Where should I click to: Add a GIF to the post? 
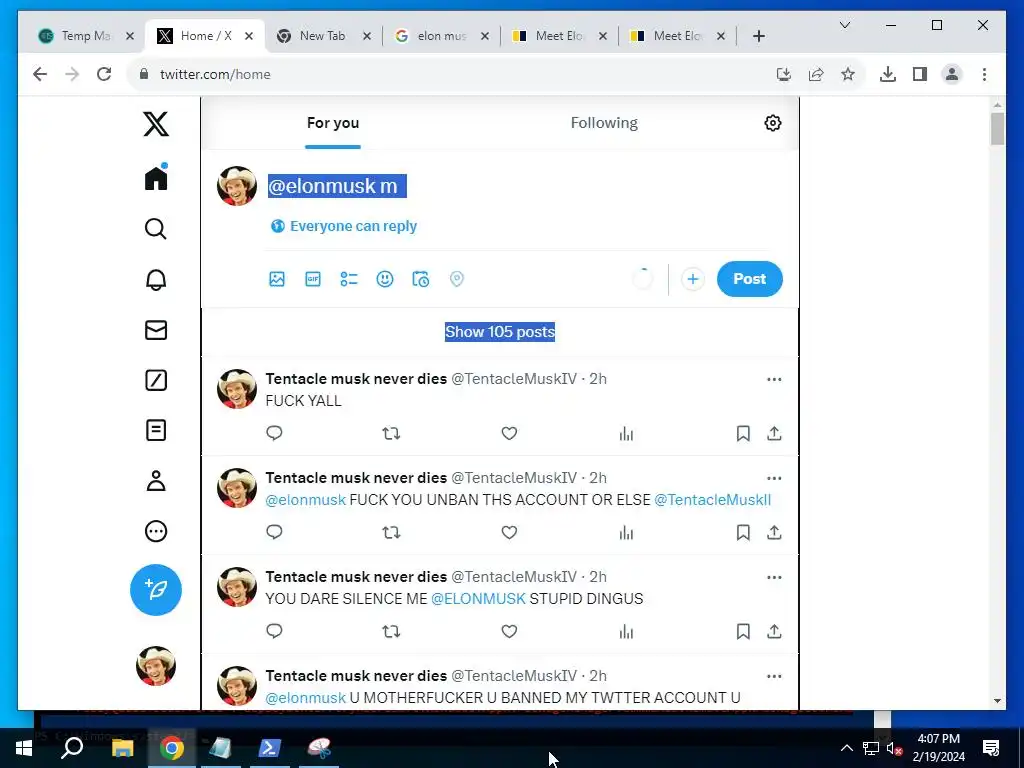313,279
